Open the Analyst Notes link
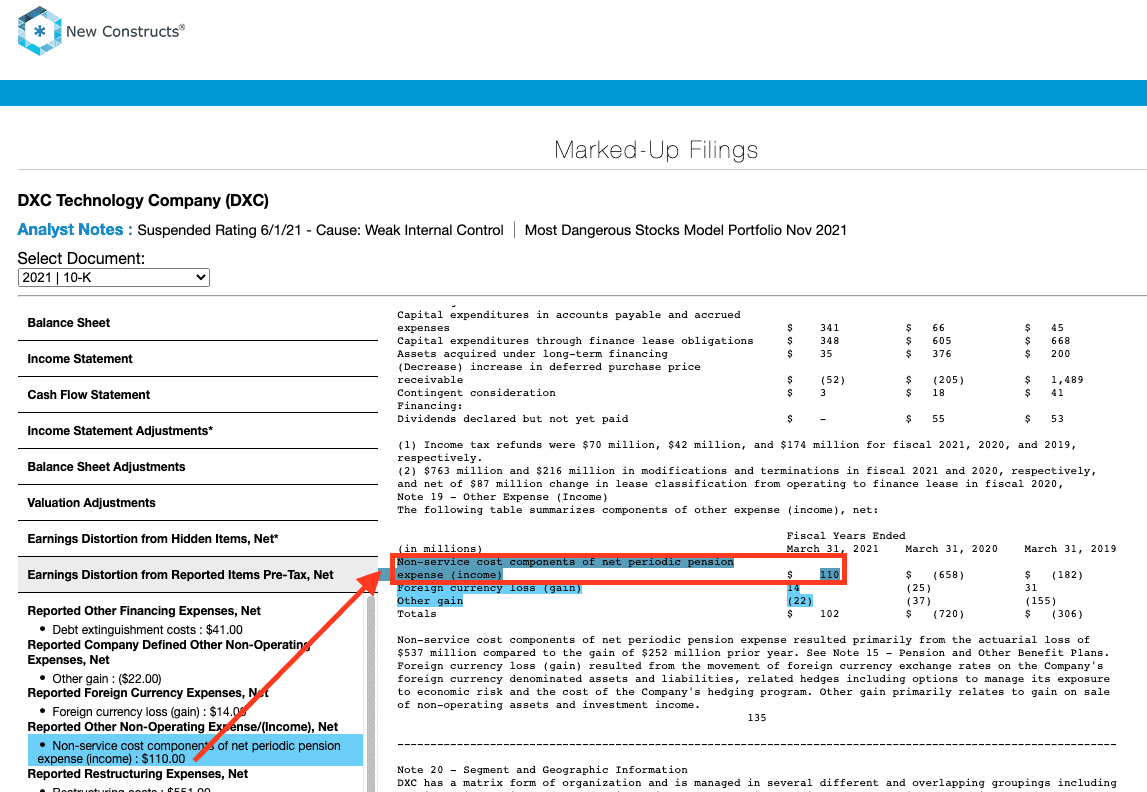 click(x=75, y=230)
